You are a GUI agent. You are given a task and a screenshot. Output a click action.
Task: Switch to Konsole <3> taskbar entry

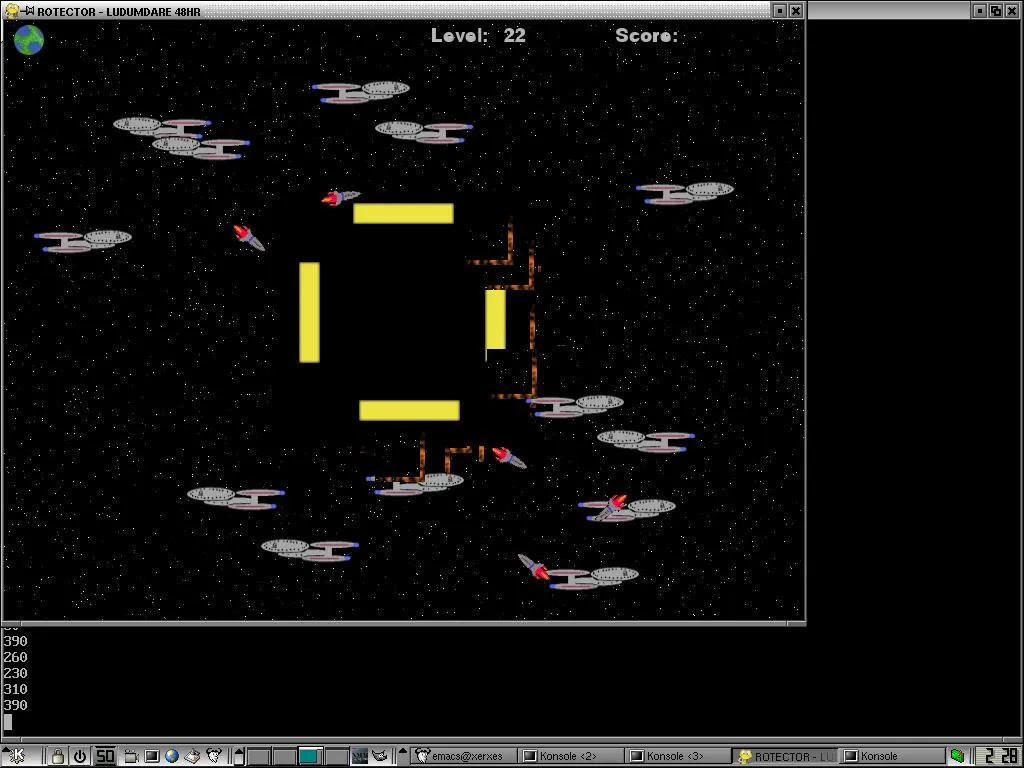tap(677, 756)
